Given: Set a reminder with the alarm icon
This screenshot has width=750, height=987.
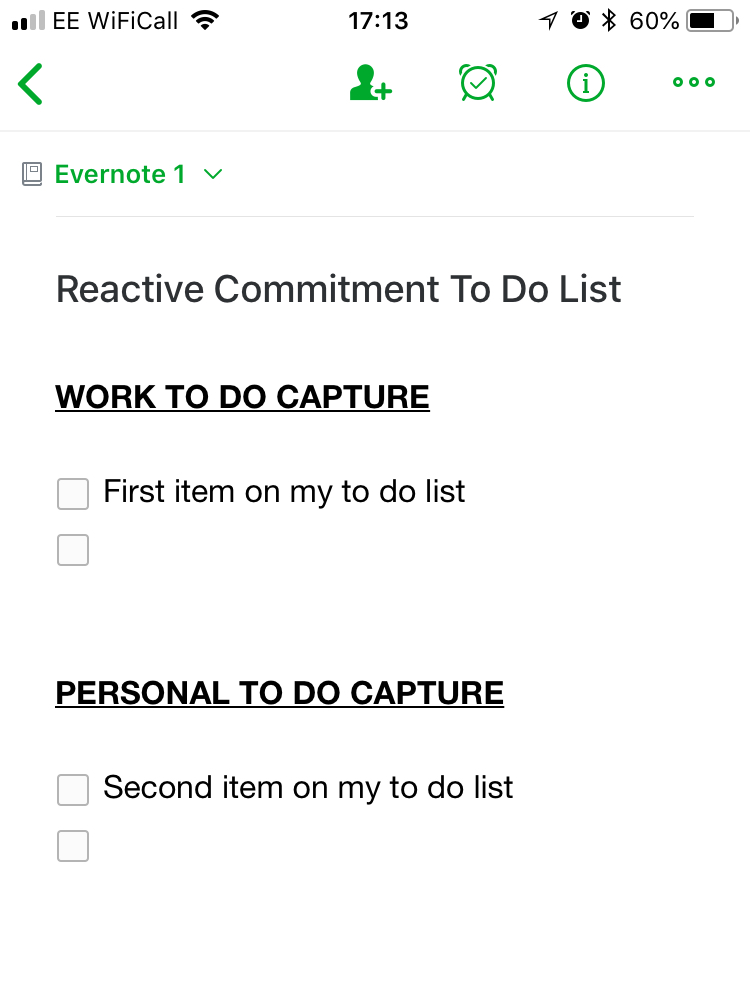Looking at the screenshot, I should (x=478, y=82).
